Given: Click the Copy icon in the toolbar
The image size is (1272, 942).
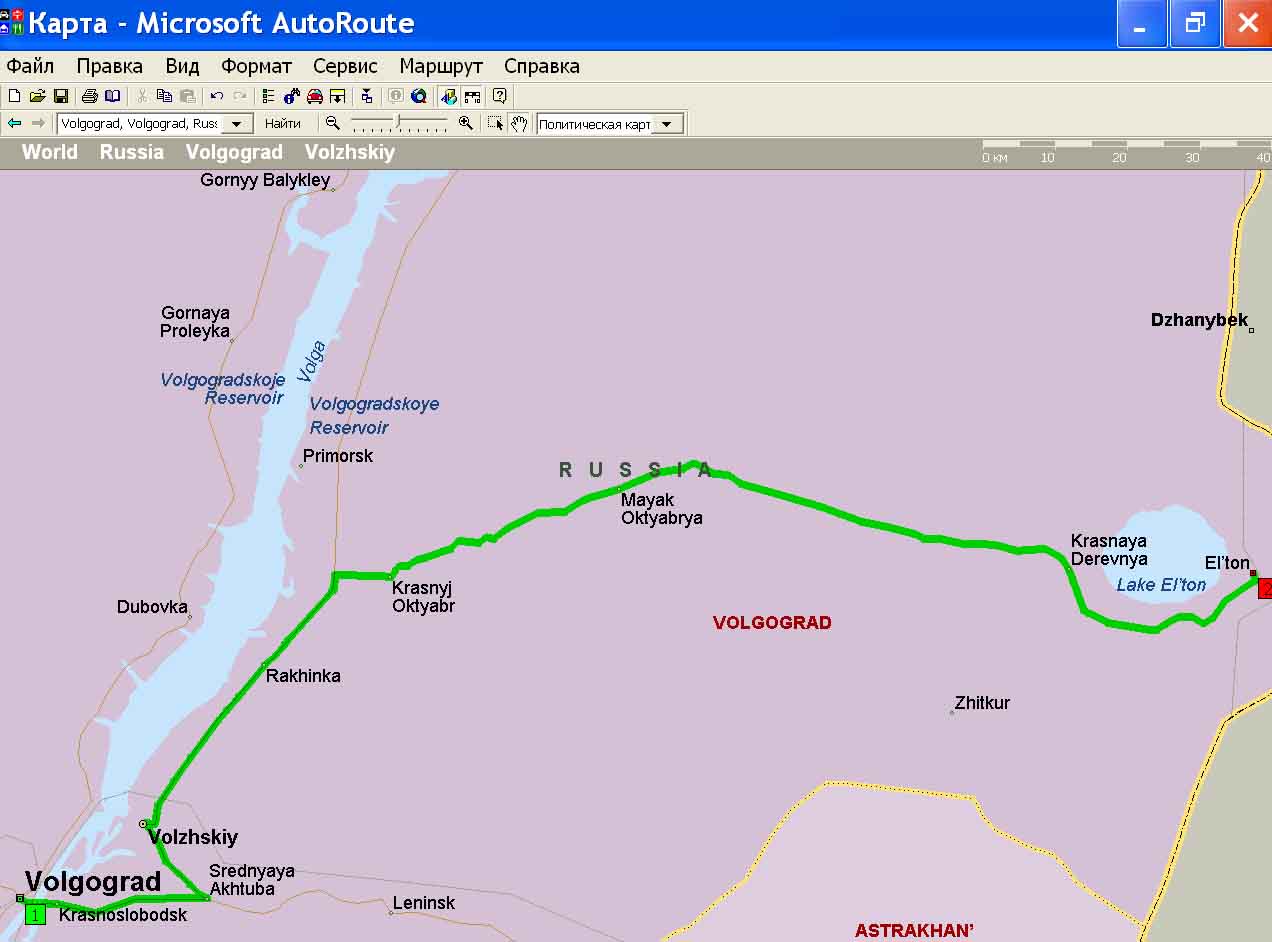Looking at the screenshot, I should point(164,96).
